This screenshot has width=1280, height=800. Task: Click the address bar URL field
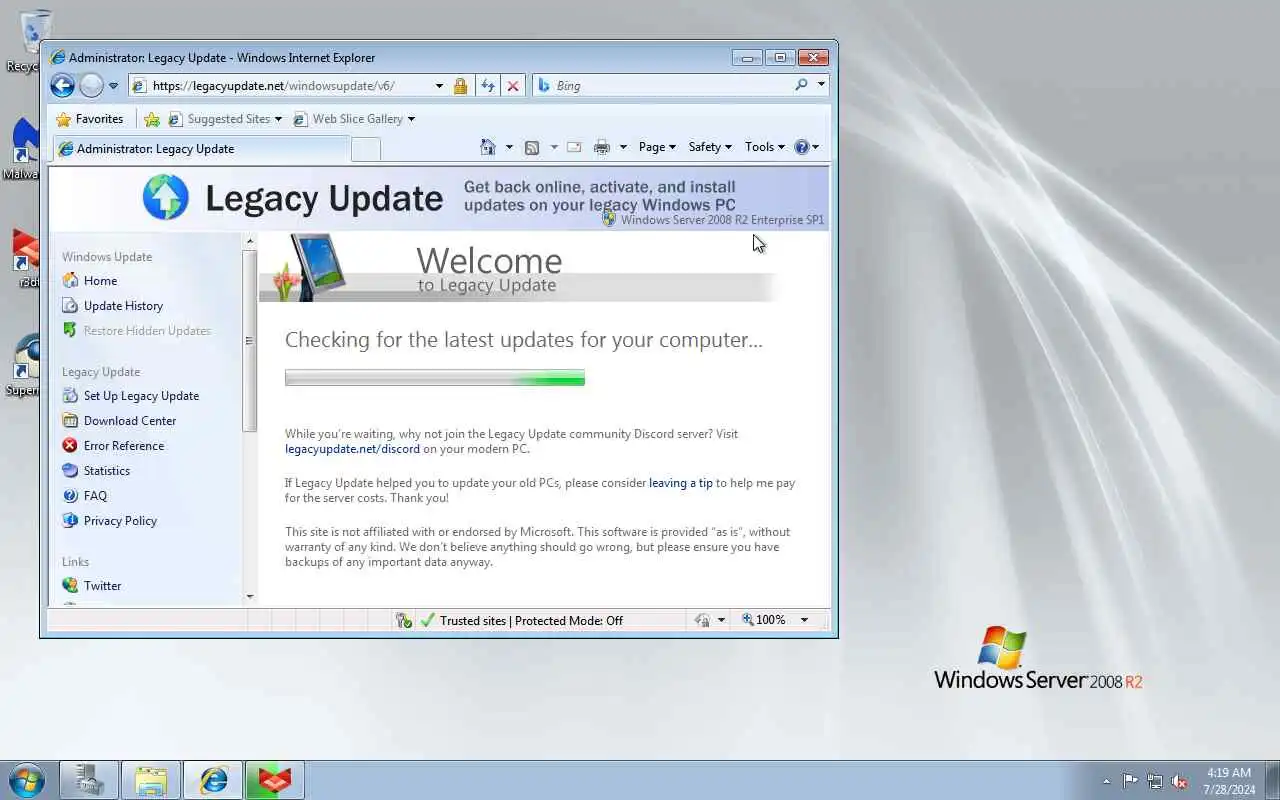point(280,86)
